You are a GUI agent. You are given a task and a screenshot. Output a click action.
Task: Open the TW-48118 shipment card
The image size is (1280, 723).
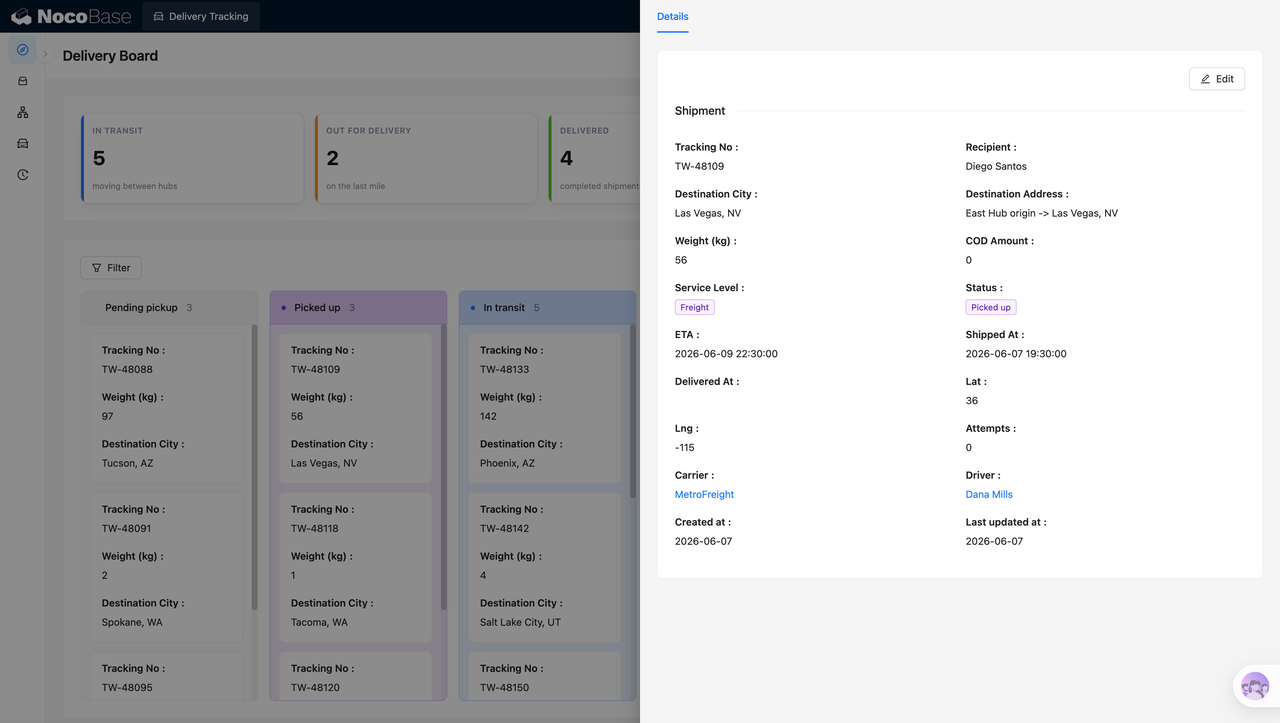(355, 567)
